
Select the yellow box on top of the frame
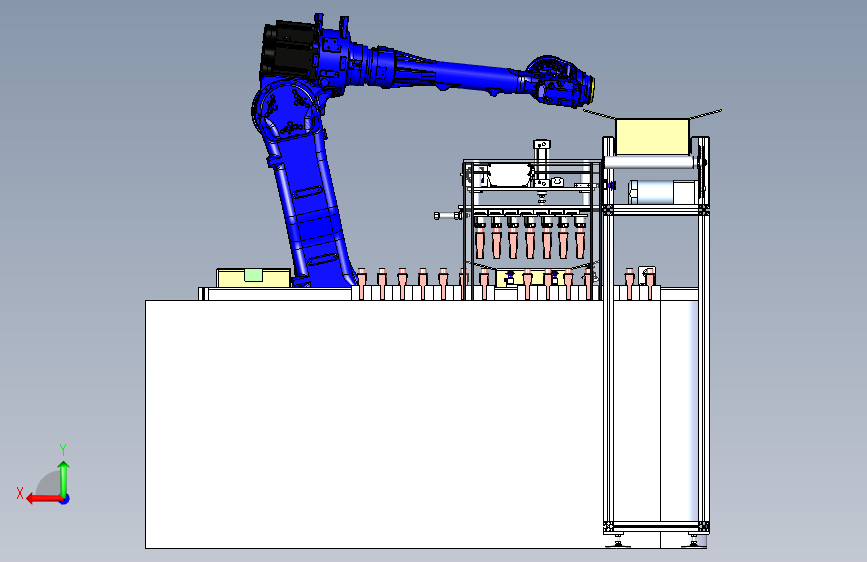click(652, 137)
